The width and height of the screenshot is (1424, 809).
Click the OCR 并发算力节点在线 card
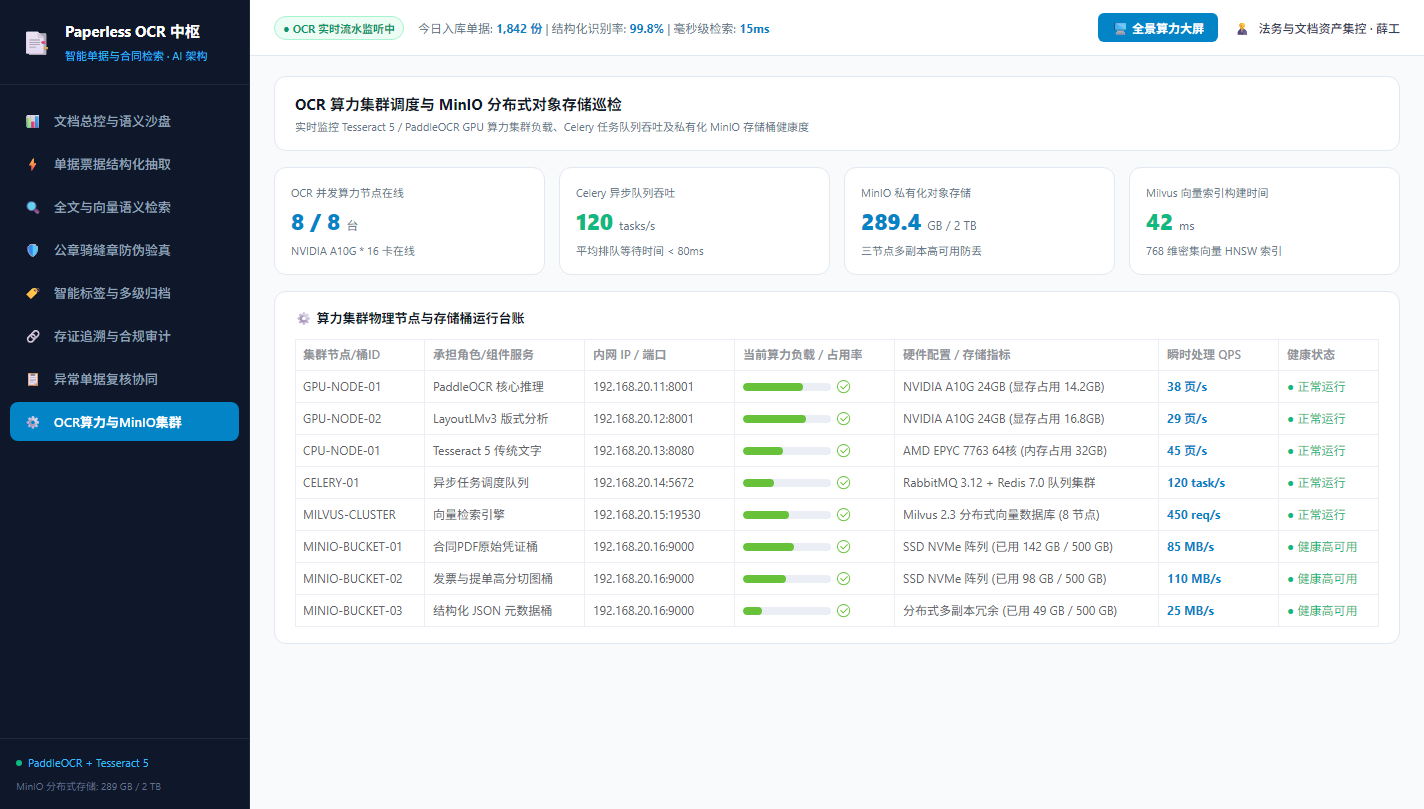(x=409, y=221)
